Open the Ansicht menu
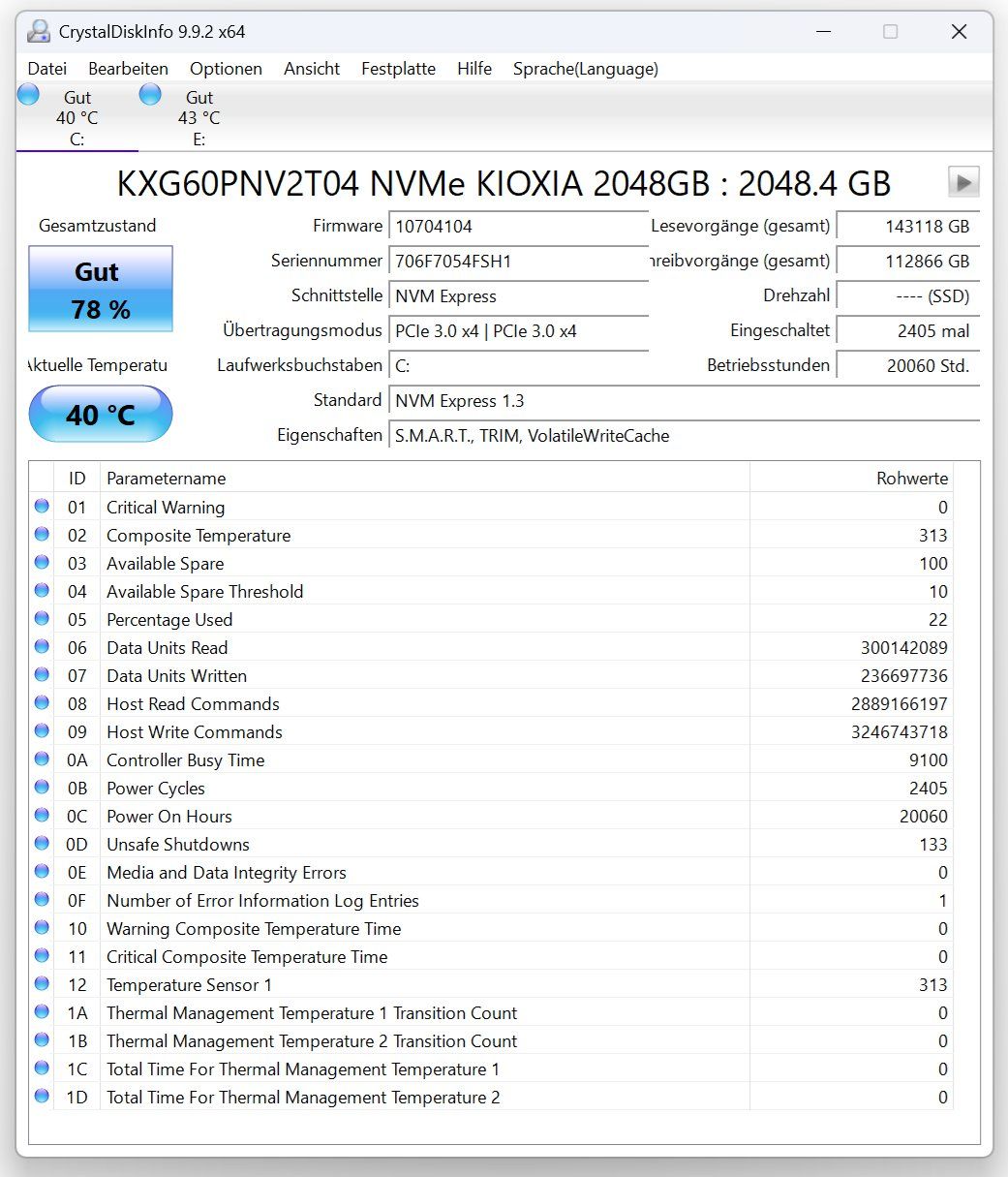 point(312,69)
